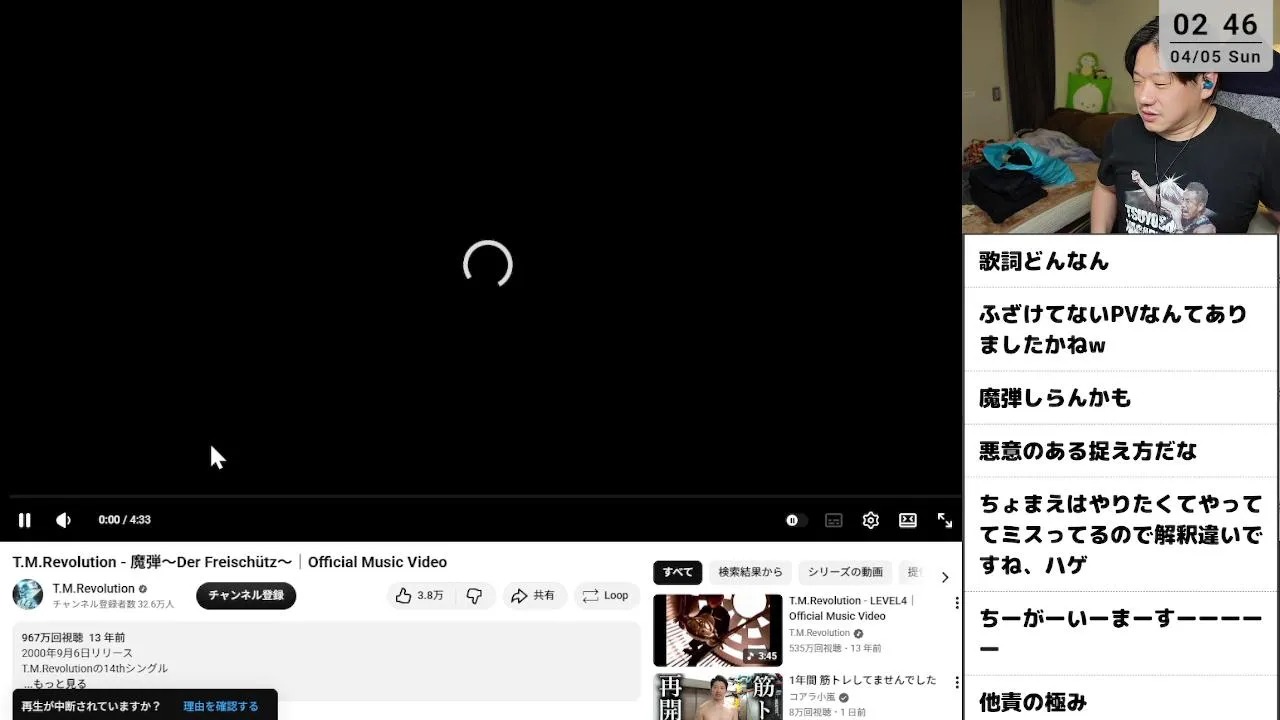Open options menu for 筋トレ video

pyautogui.click(x=957, y=683)
